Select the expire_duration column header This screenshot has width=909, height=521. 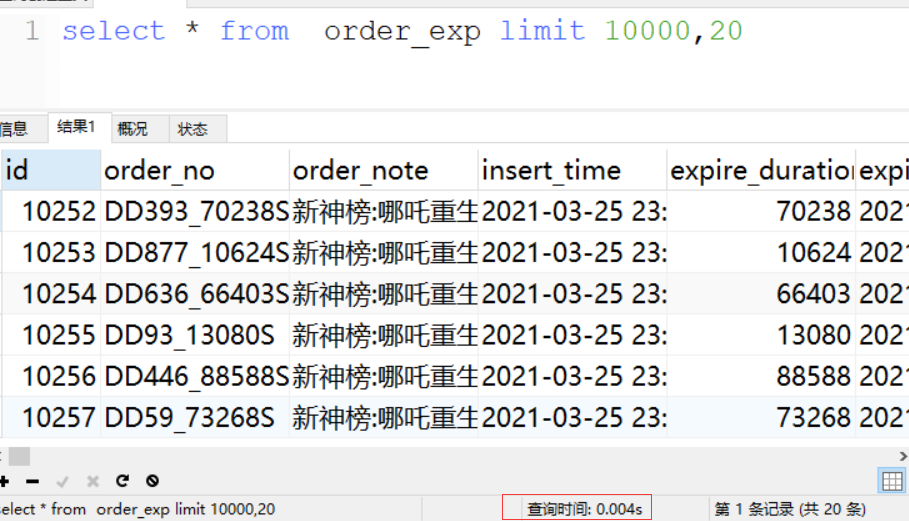point(761,170)
